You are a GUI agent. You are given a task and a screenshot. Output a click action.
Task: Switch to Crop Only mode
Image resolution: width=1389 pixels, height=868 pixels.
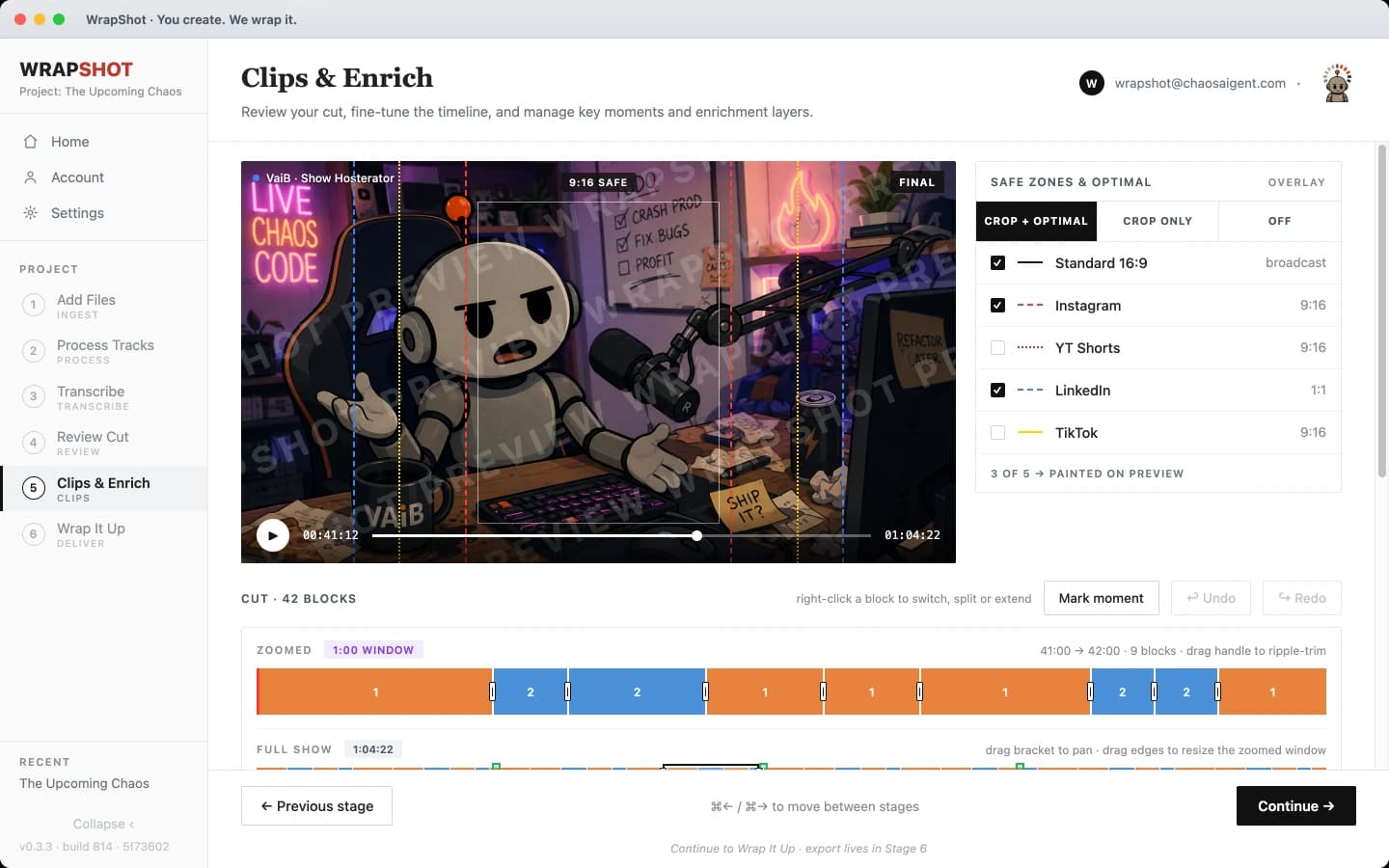coord(1157,221)
